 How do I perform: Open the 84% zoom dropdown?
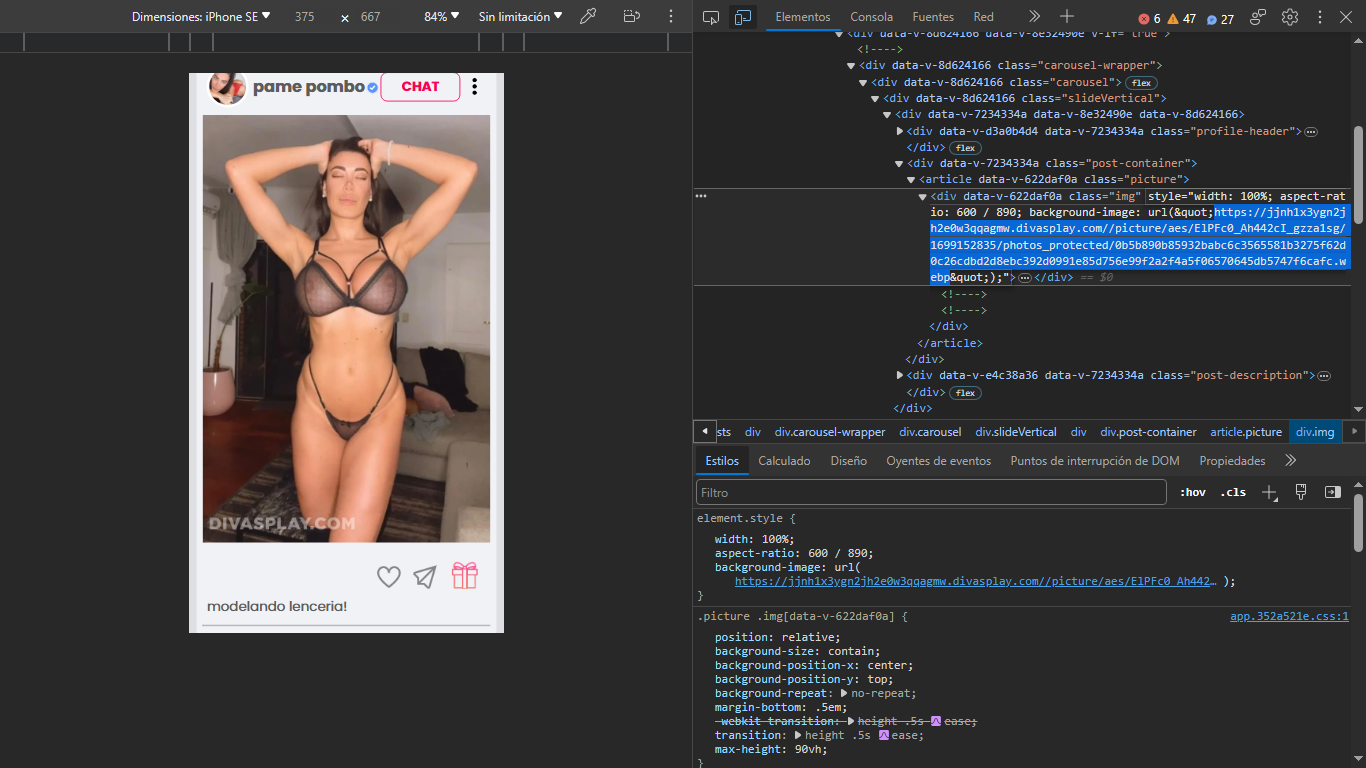pos(441,17)
